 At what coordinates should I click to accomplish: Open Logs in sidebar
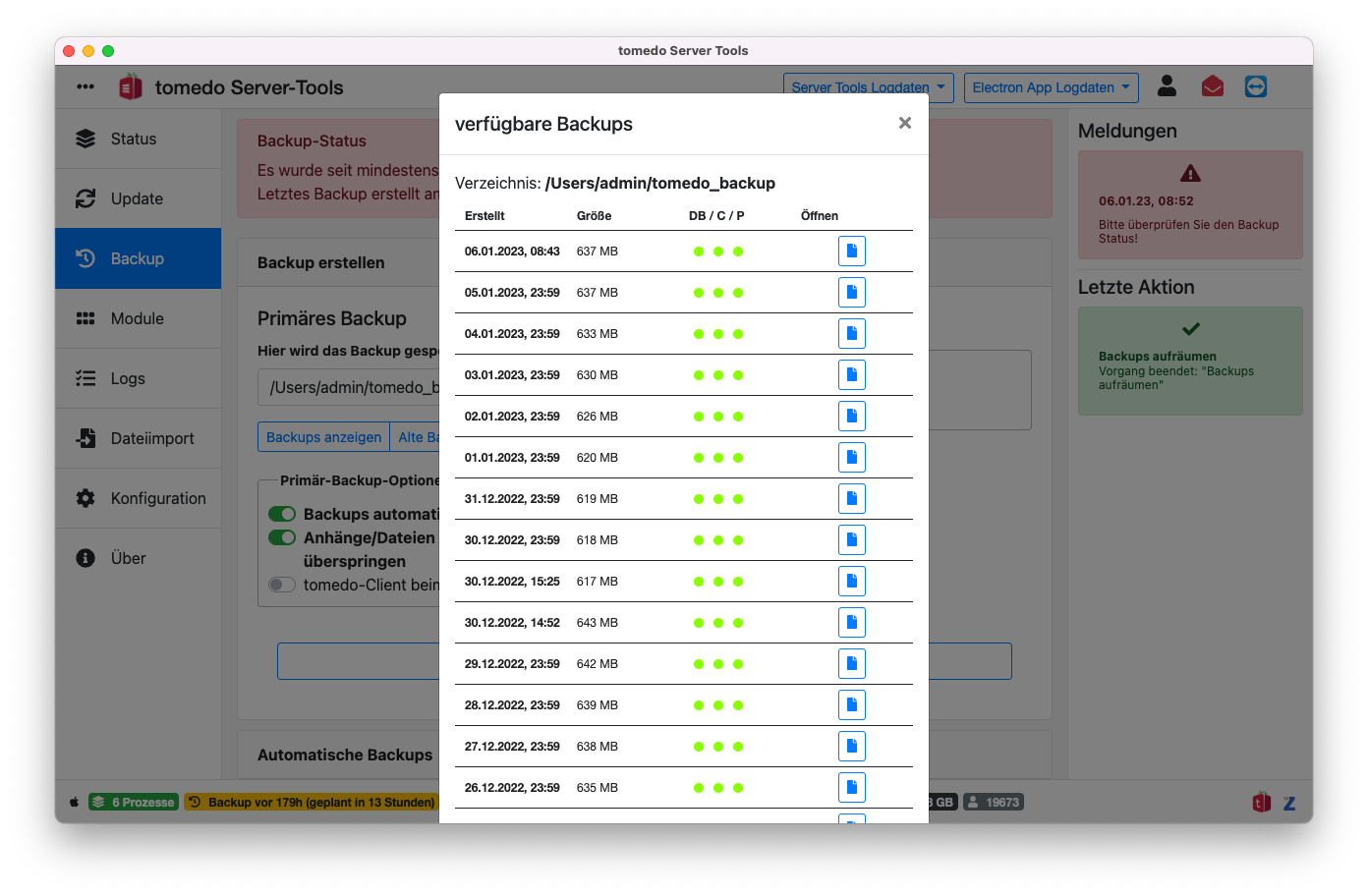tap(138, 378)
